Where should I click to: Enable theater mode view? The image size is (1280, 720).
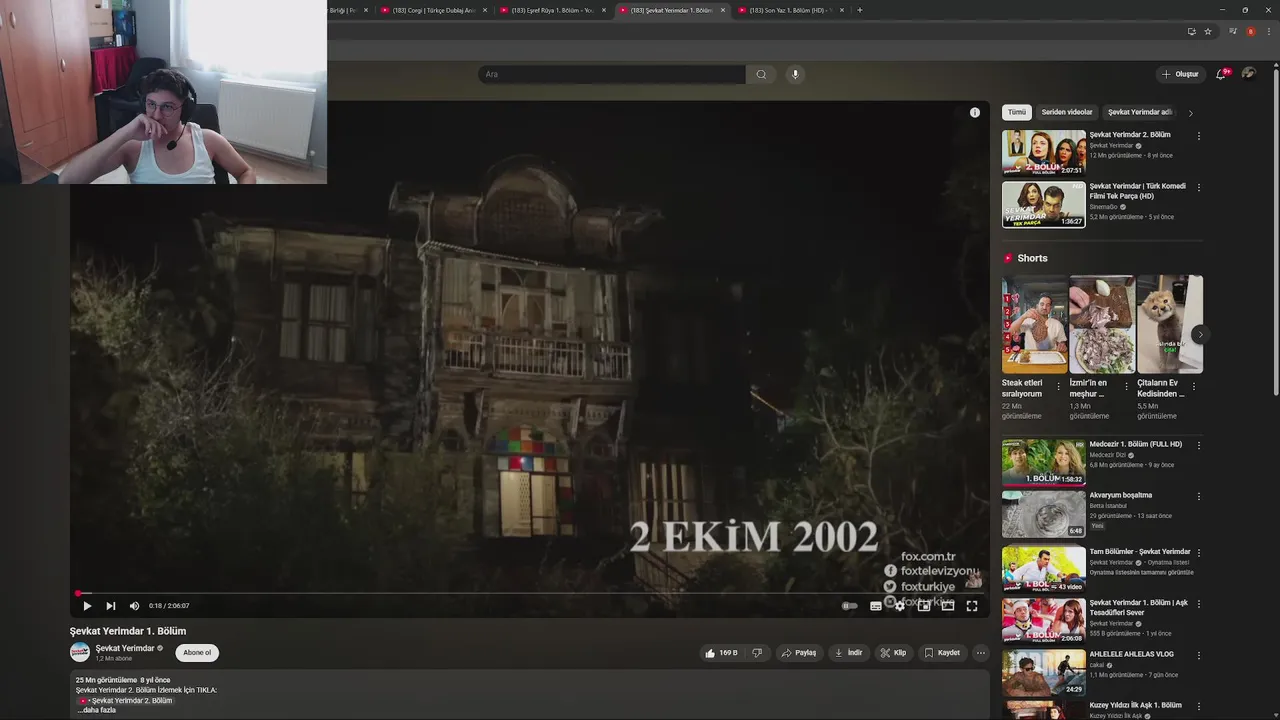(x=948, y=606)
